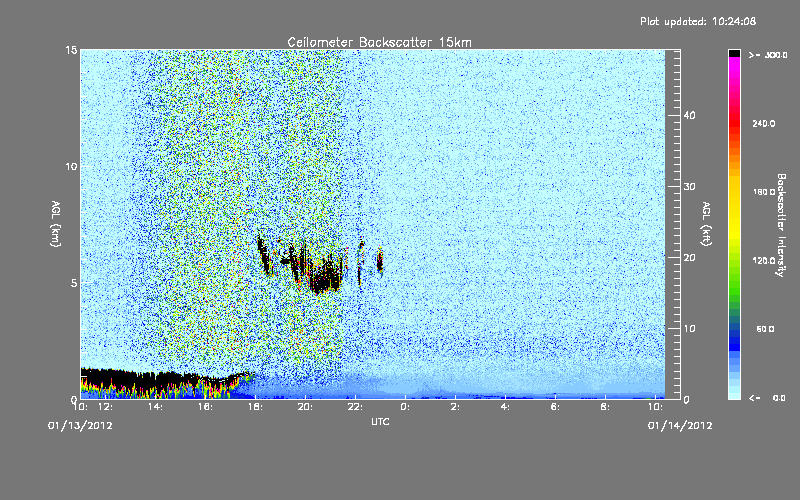Select the "30" tick on the kft axis

[689, 187]
